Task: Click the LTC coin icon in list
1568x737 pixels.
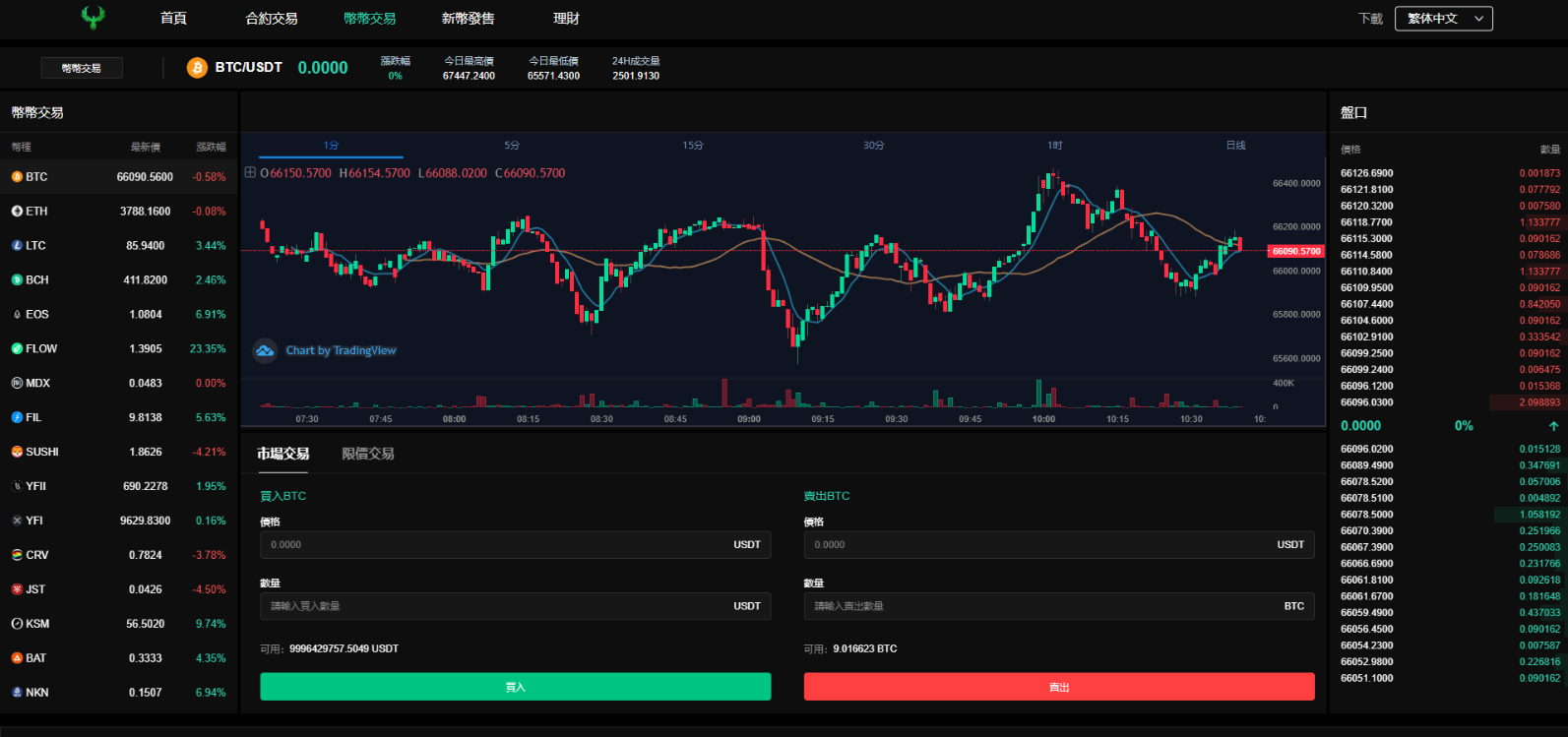Action: tap(17, 246)
